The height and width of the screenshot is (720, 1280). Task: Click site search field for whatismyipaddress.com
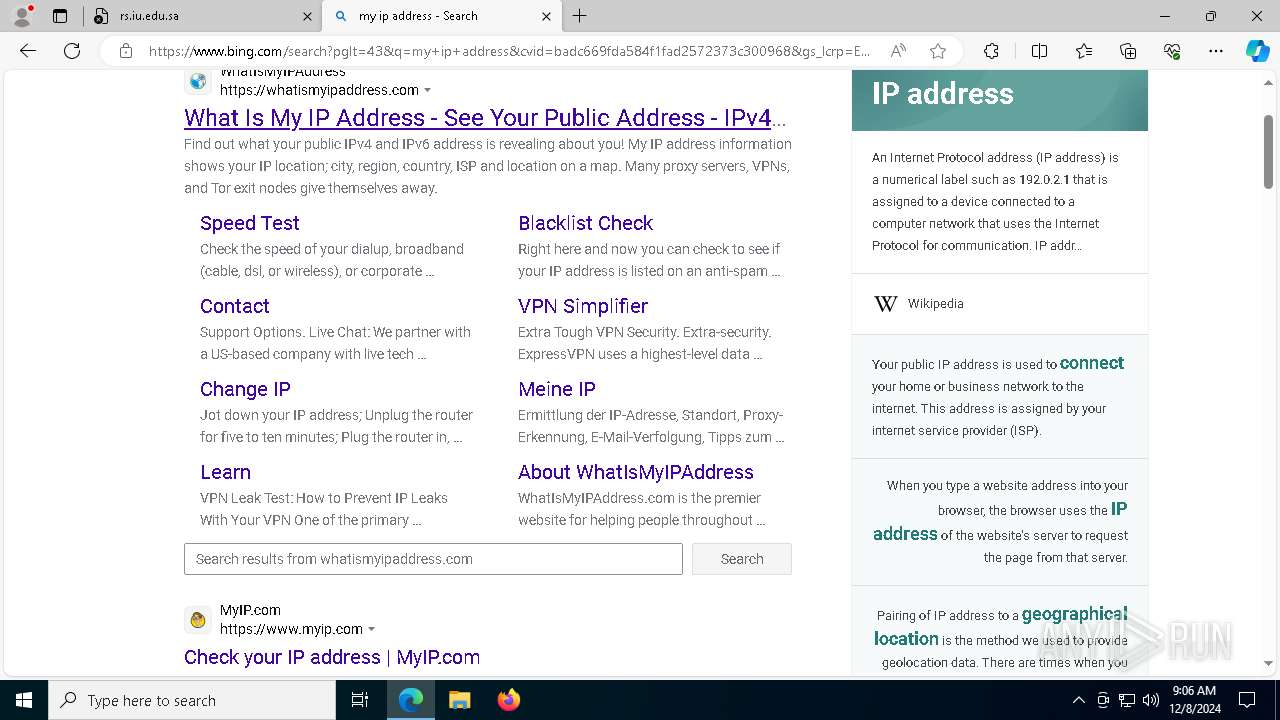pyautogui.click(x=433, y=559)
